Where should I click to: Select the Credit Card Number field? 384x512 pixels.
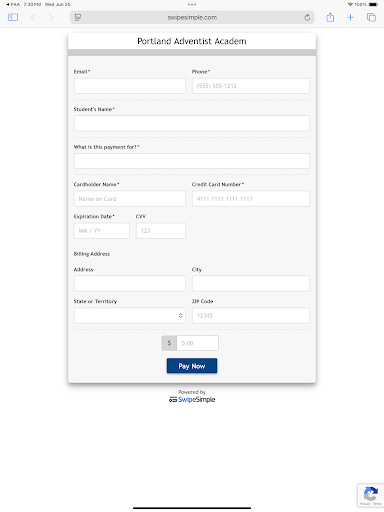point(251,199)
